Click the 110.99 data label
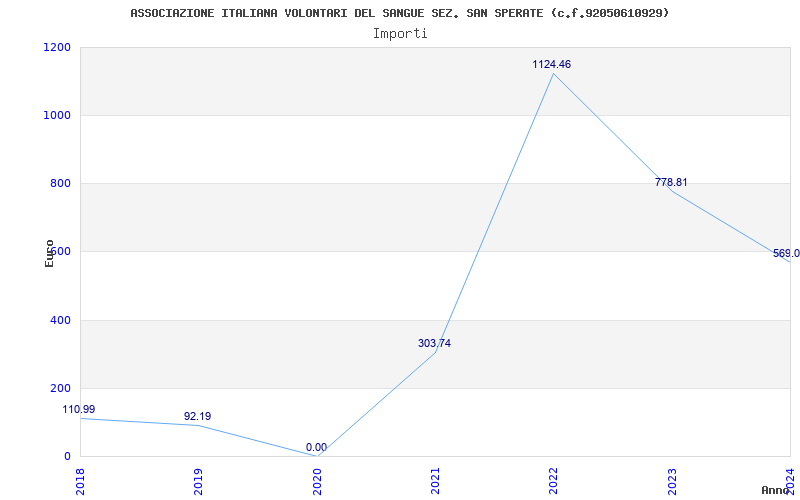800x500 pixels. pos(79,409)
